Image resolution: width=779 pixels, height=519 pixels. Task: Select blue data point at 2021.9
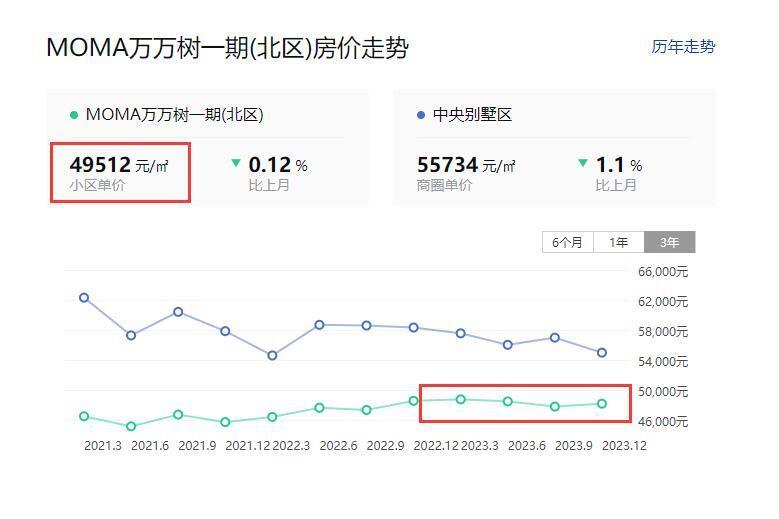[178, 312]
